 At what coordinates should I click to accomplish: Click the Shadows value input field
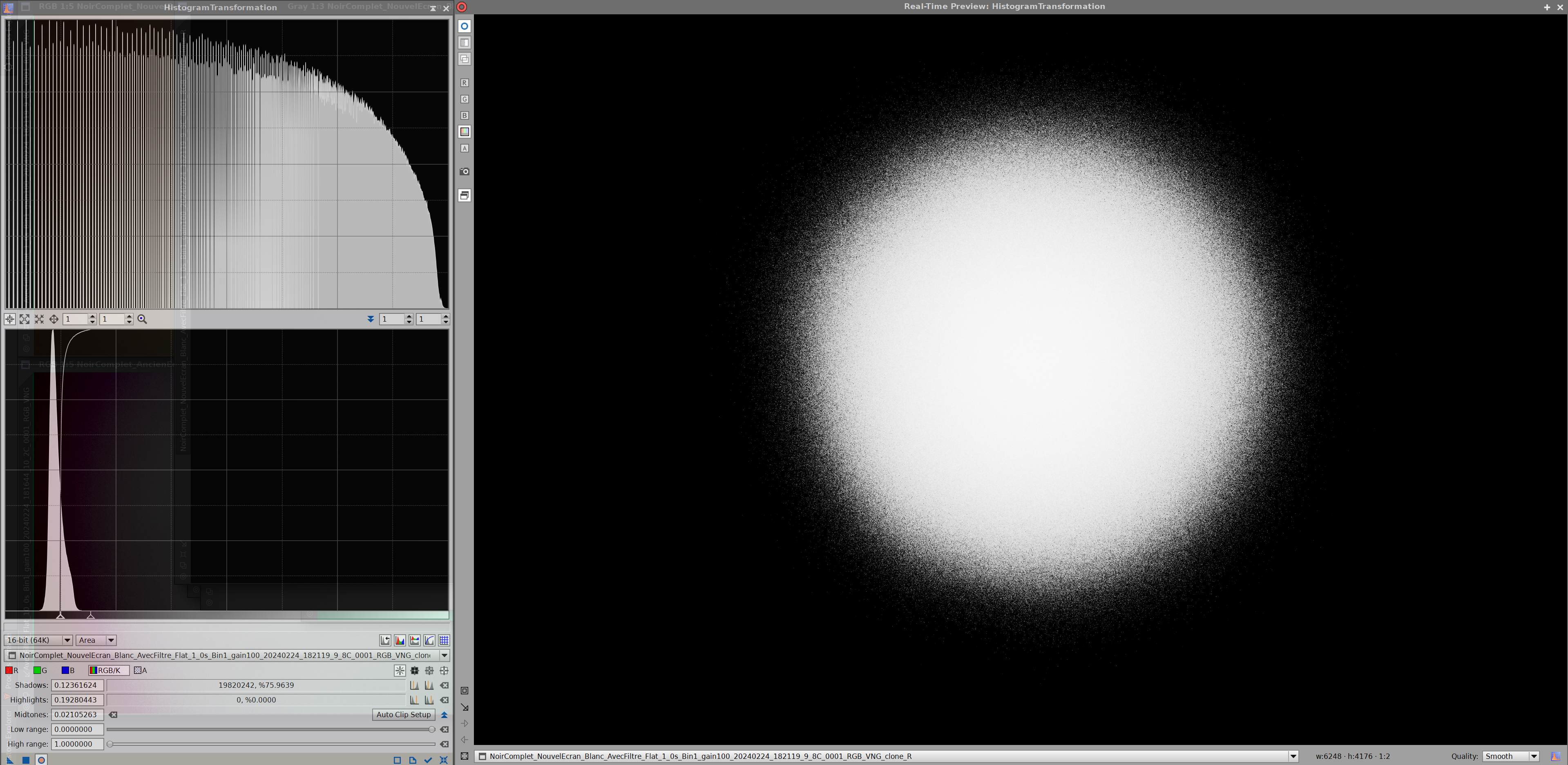77,685
